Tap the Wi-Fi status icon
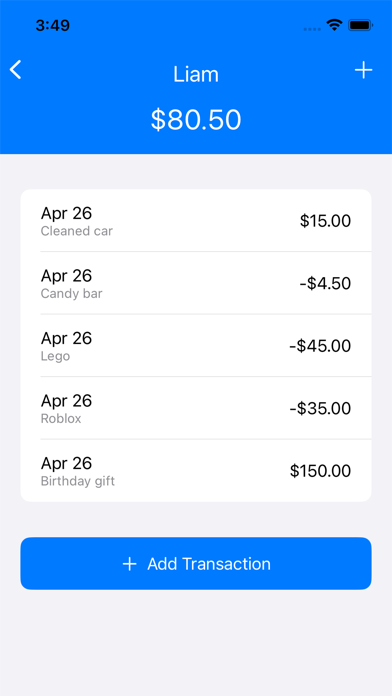Screen dimensions: 392x696 334,25
